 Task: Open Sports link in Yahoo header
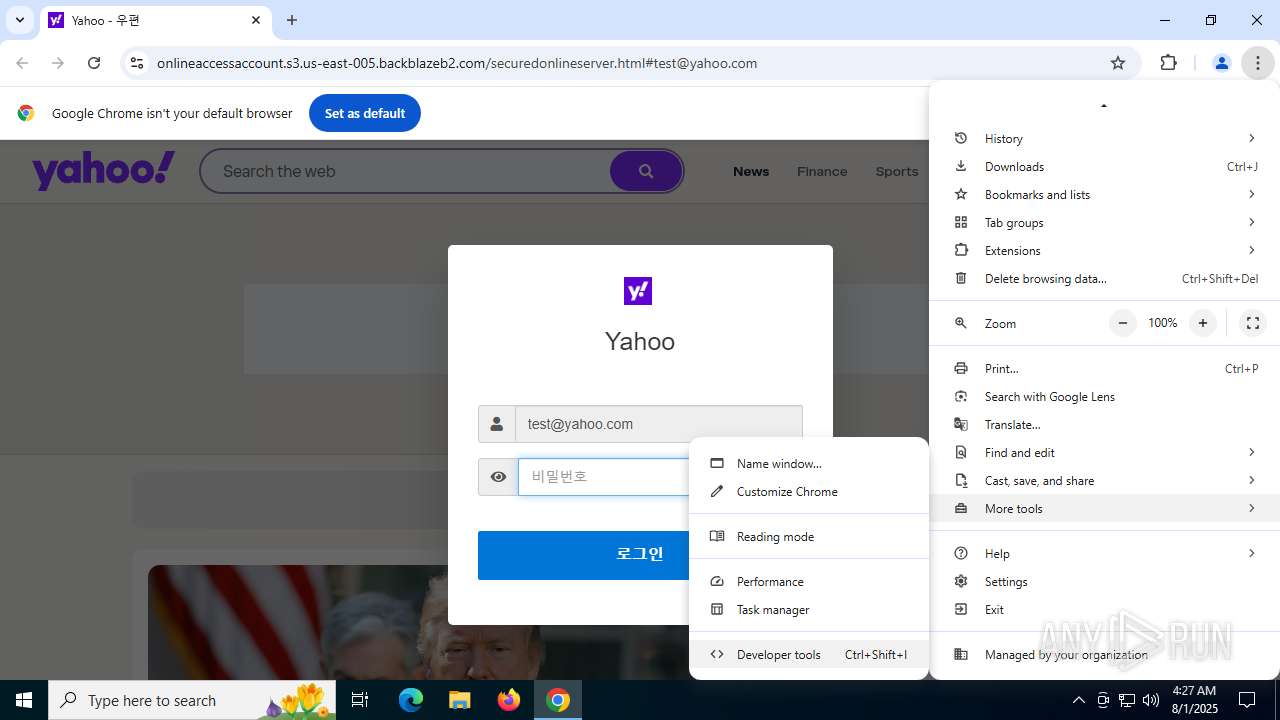click(x=897, y=171)
